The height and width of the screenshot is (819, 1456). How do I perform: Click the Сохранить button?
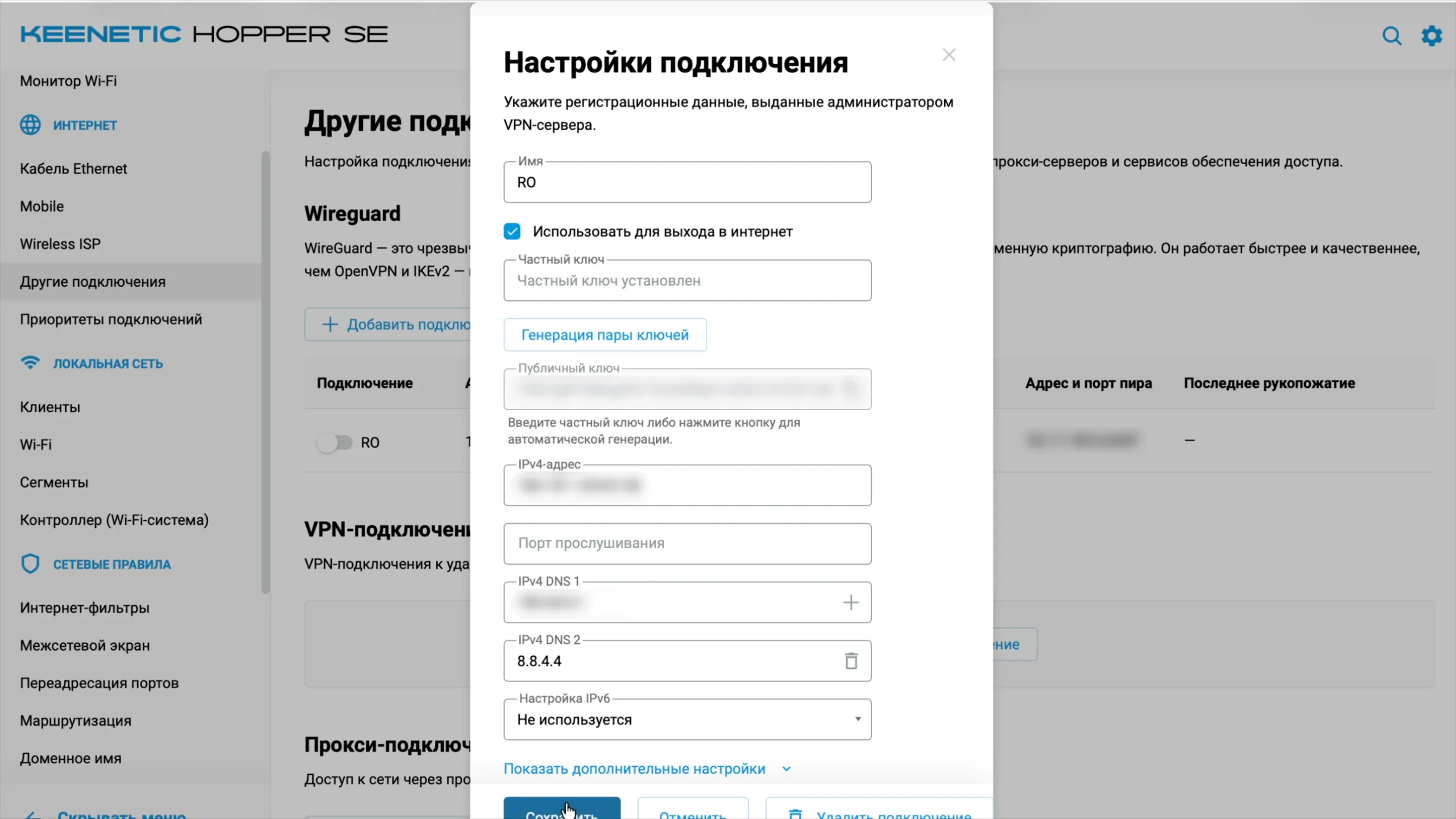pos(562,808)
